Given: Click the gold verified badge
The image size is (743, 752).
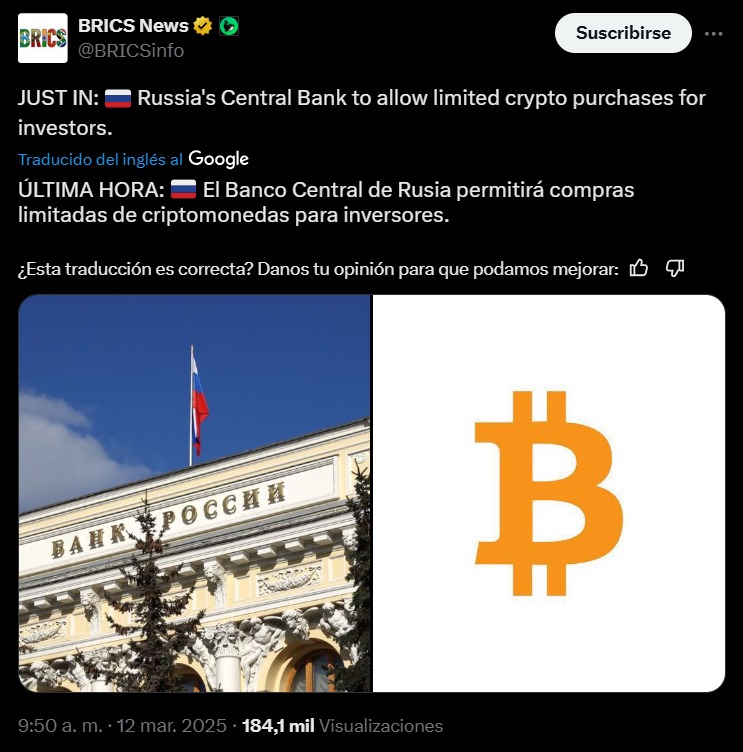Looking at the screenshot, I should click(202, 26).
